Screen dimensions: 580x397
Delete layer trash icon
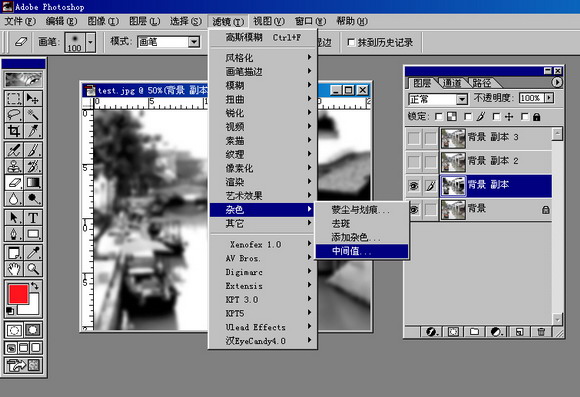point(541,332)
